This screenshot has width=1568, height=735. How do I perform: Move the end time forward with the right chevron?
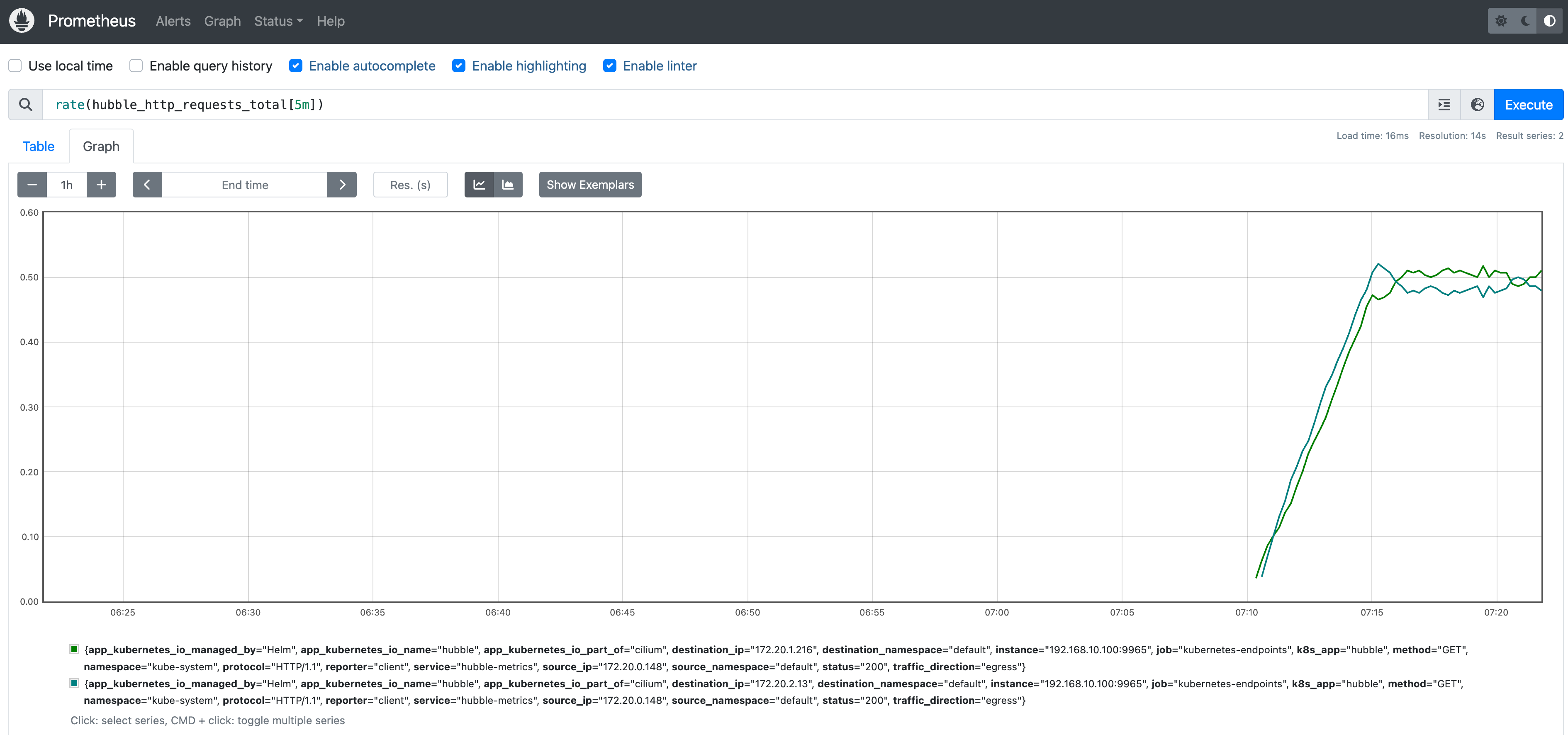click(x=342, y=184)
